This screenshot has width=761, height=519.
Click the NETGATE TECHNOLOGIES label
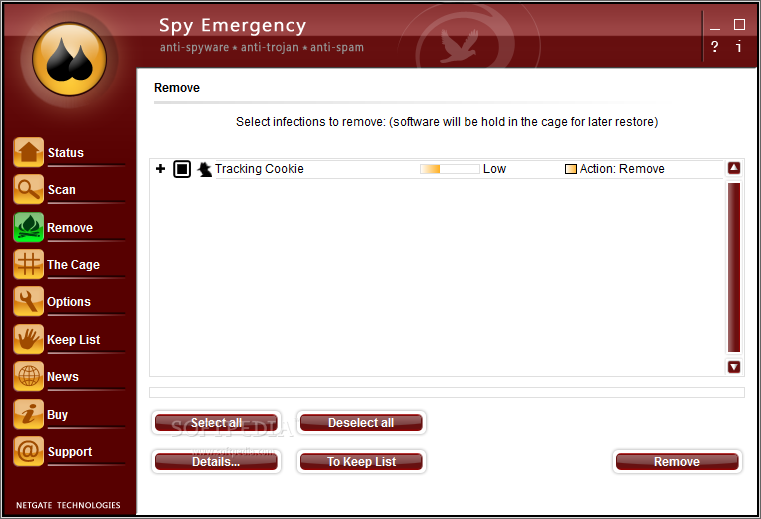tap(68, 505)
